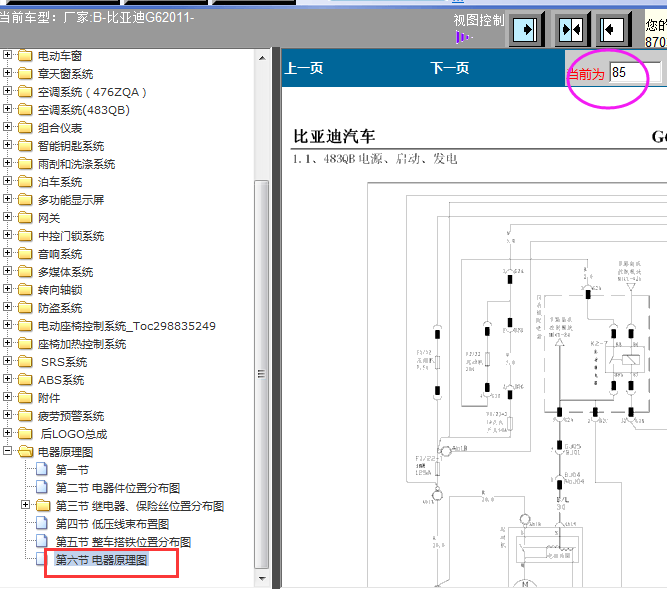Click folder icon of 疲劳预警系统

(x=25, y=415)
